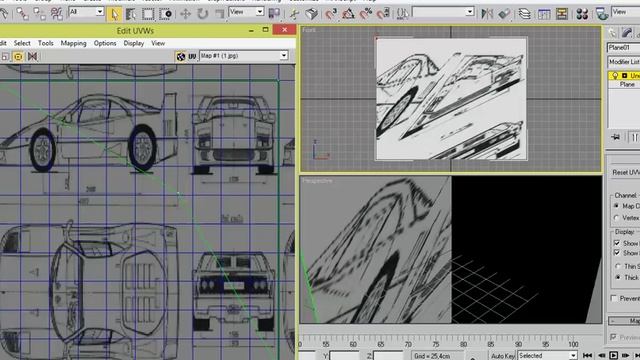Select the Thin Seam Display radio button

[618, 266]
